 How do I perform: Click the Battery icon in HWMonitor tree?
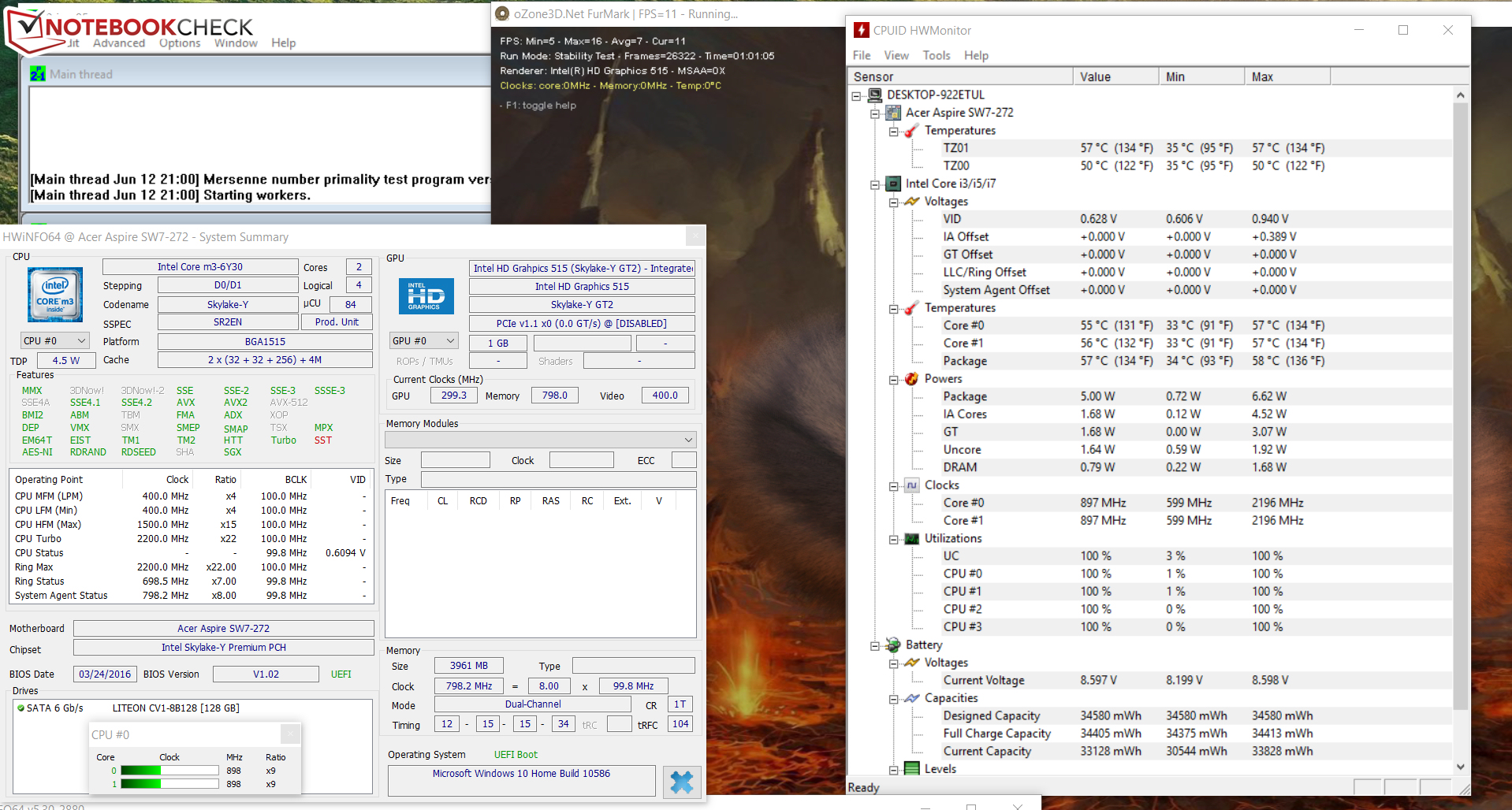[x=894, y=645]
